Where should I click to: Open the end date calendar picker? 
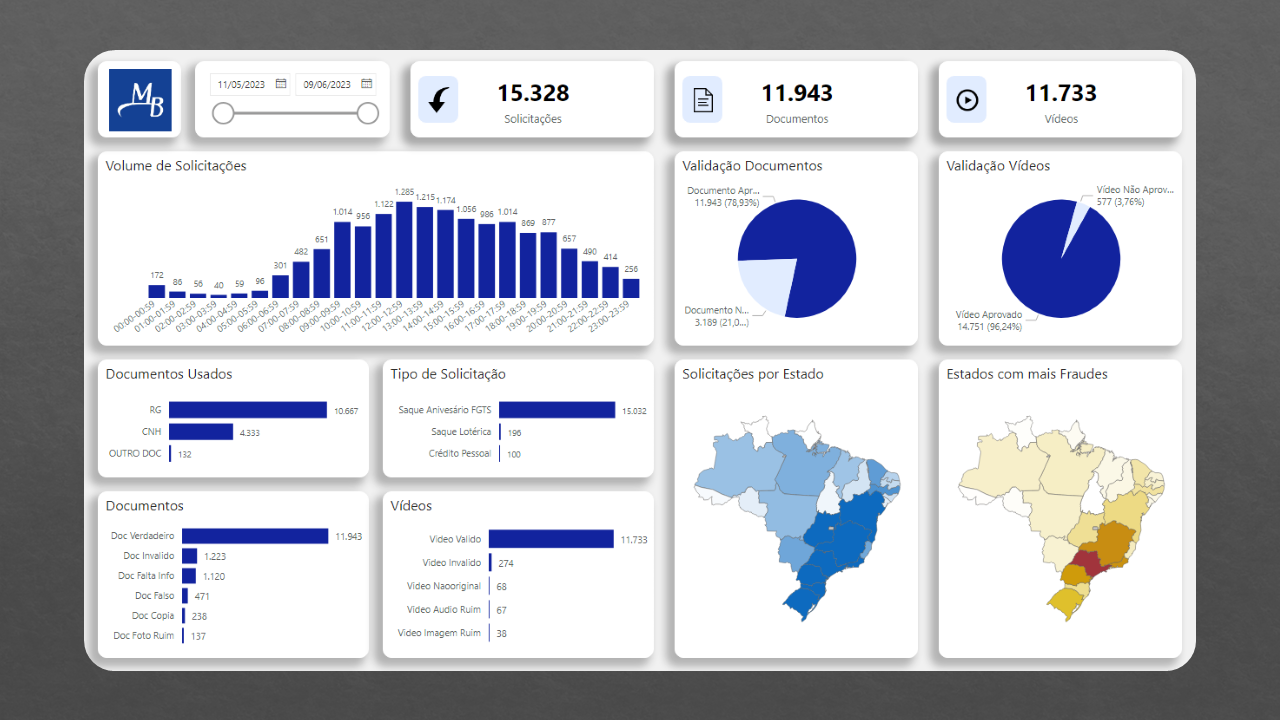(366, 84)
